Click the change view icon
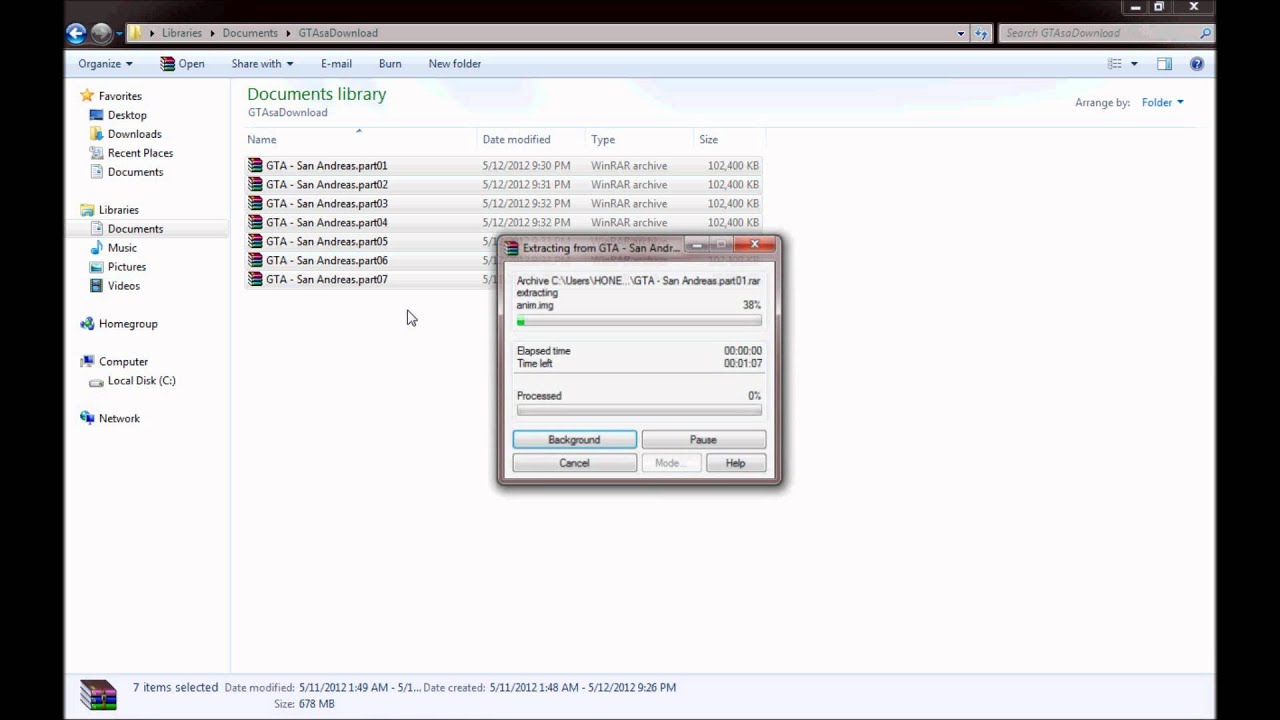The width and height of the screenshot is (1280, 720). (1115, 64)
